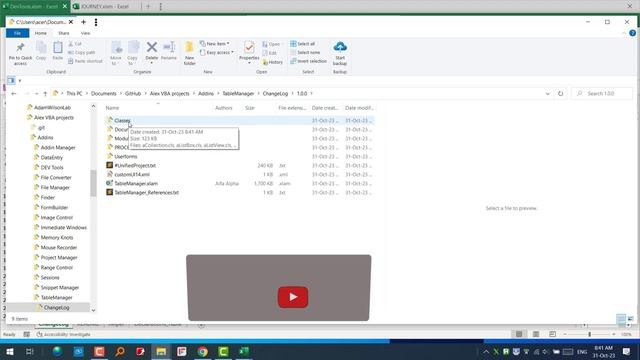Switch to the Home ribbon tab
The image size is (640, 360).
point(40,33)
